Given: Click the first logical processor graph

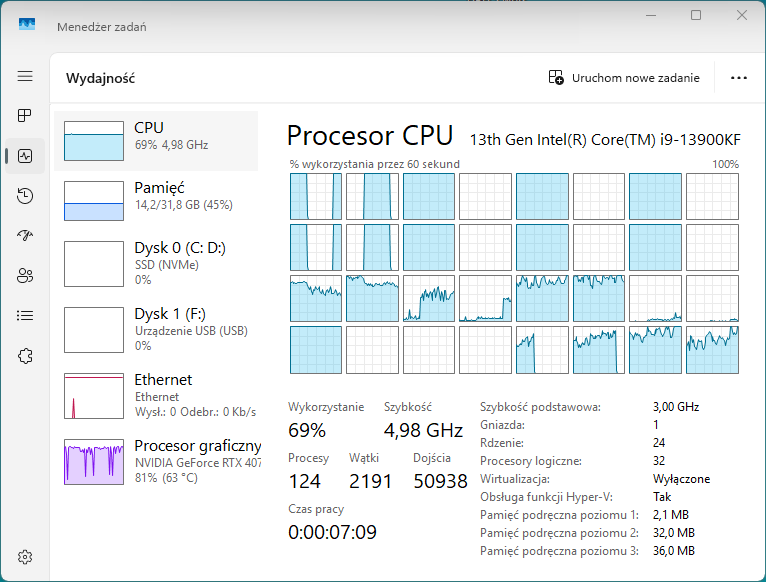Looking at the screenshot, I should click(315, 196).
